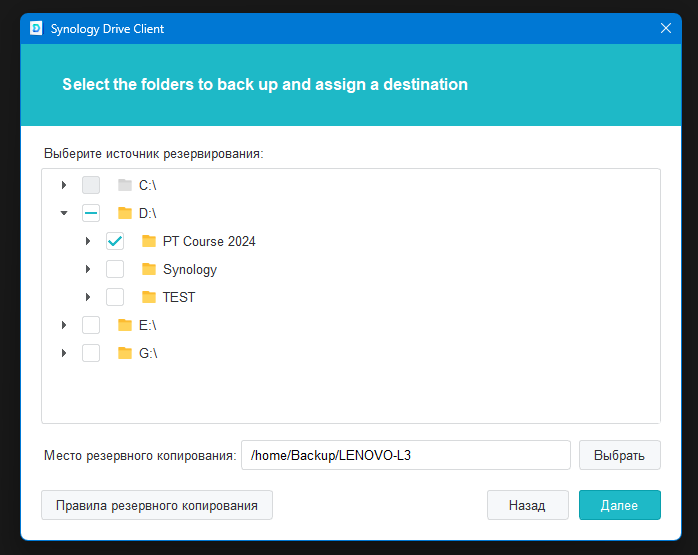Screen dimensions: 698x555
Task: Click the PT Course 2024 folder icon
Action: (x=149, y=241)
